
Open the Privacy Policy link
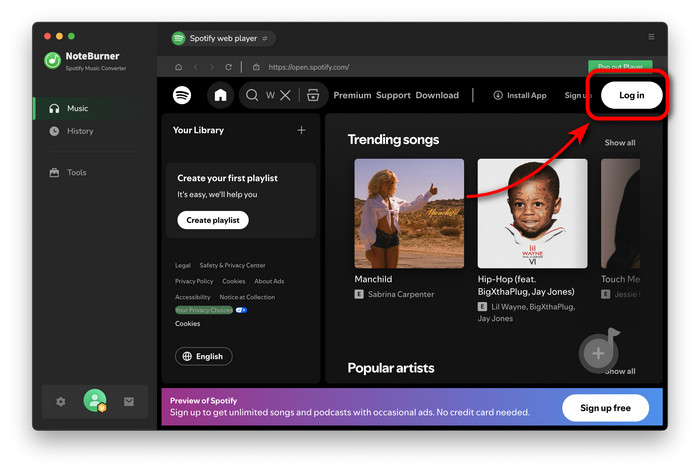pos(194,281)
